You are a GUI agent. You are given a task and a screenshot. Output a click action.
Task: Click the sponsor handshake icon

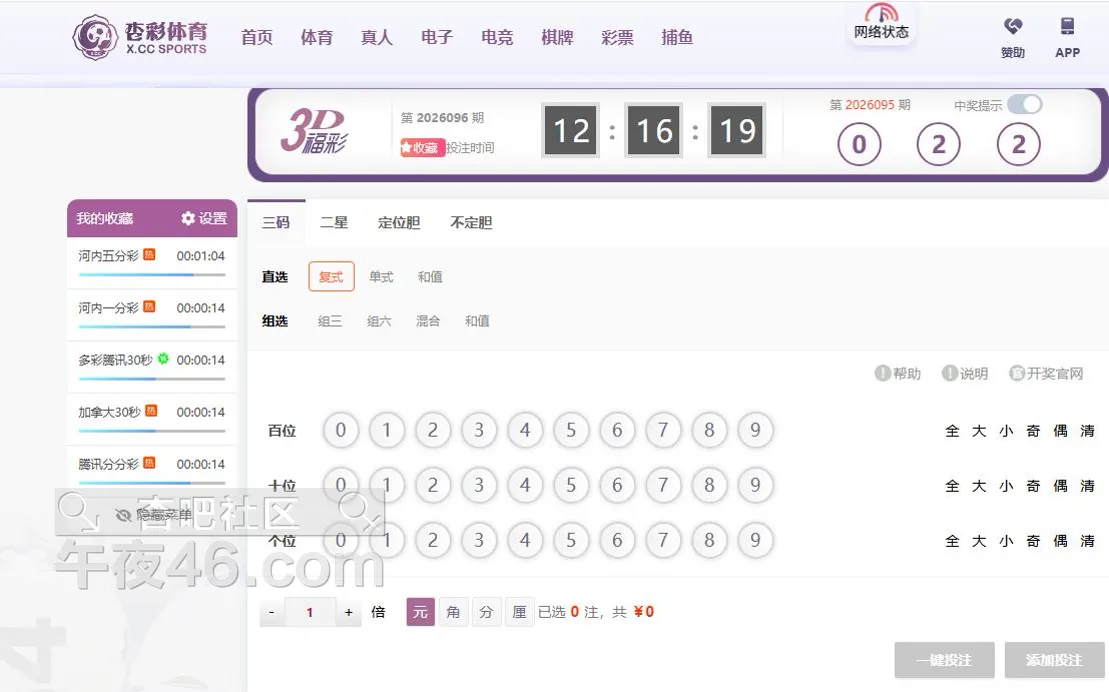click(x=1012, y=27)
